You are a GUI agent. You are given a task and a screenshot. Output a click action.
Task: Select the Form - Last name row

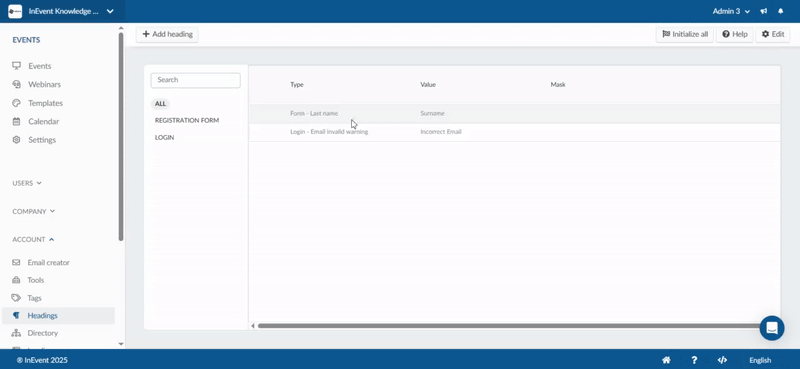coord(514,114)
